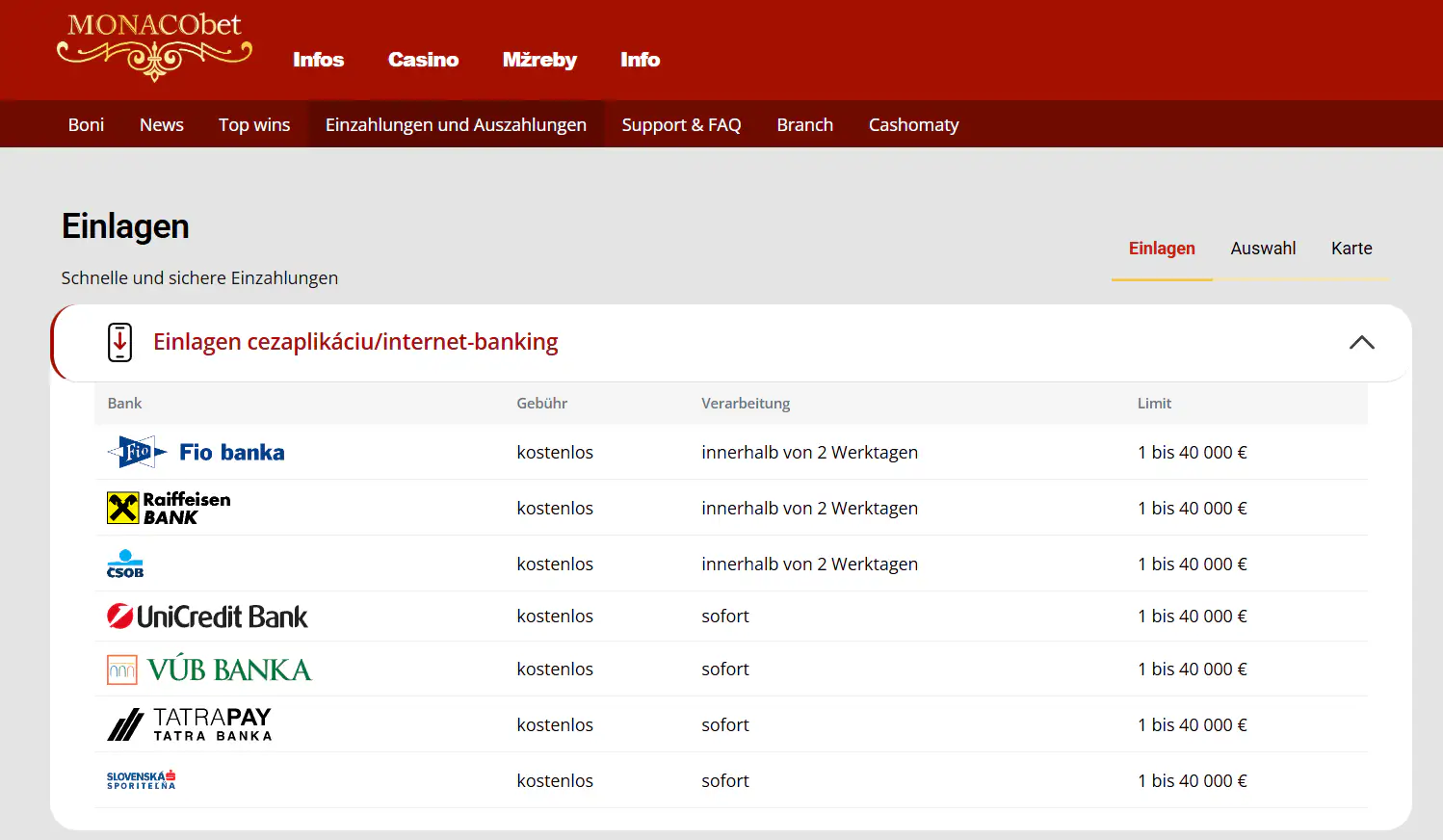Viewport: 1443px width, 840px height.
Task: Click 'kostenlos' in the Slovenská sporiteľňa row
Action: pyautogui.click(x=555, y=780)
